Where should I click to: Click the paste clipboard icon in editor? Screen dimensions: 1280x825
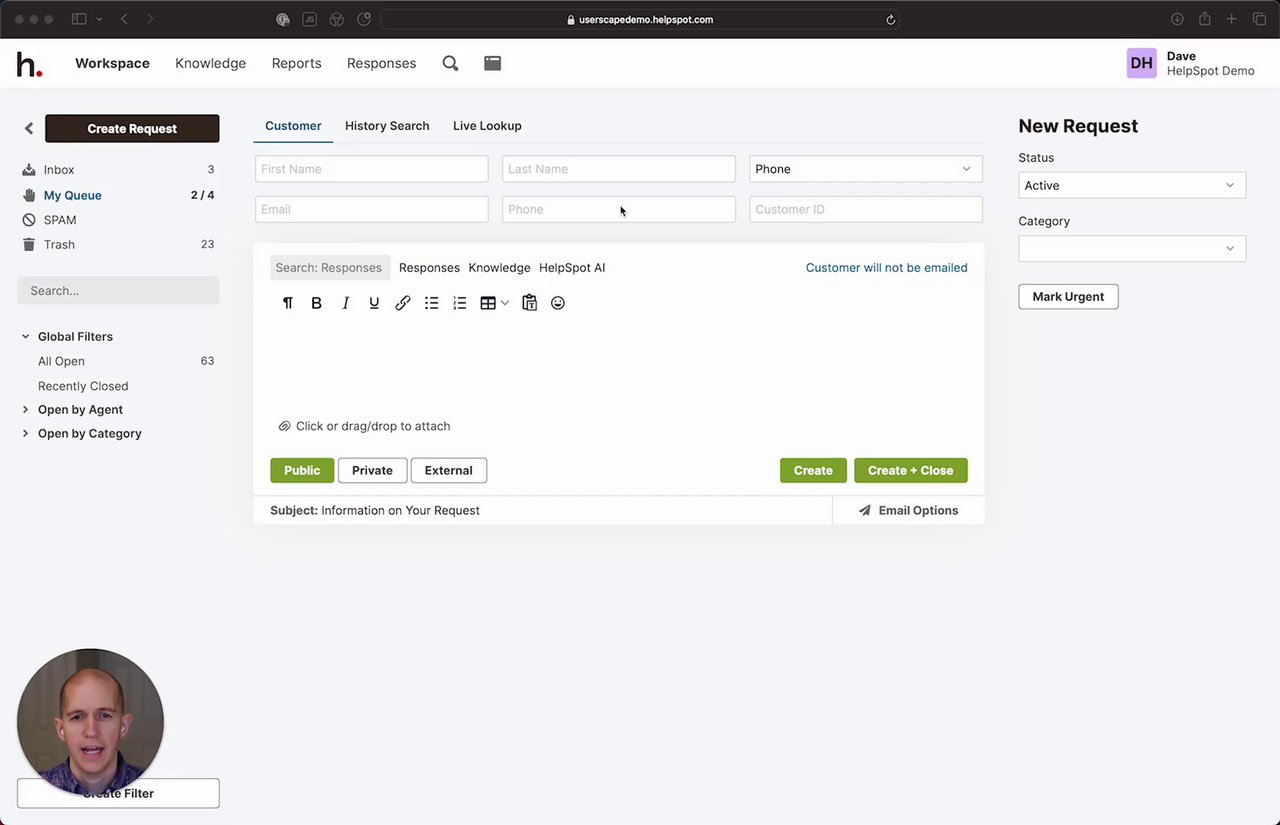point(530,303)
